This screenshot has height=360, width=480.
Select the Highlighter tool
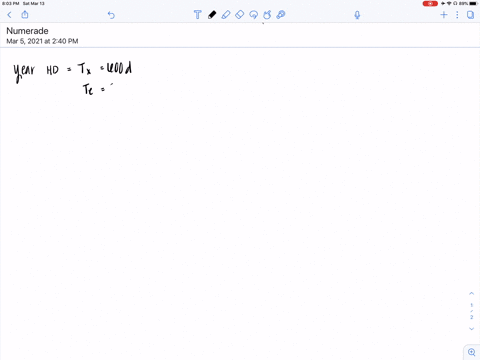[226, 15]
